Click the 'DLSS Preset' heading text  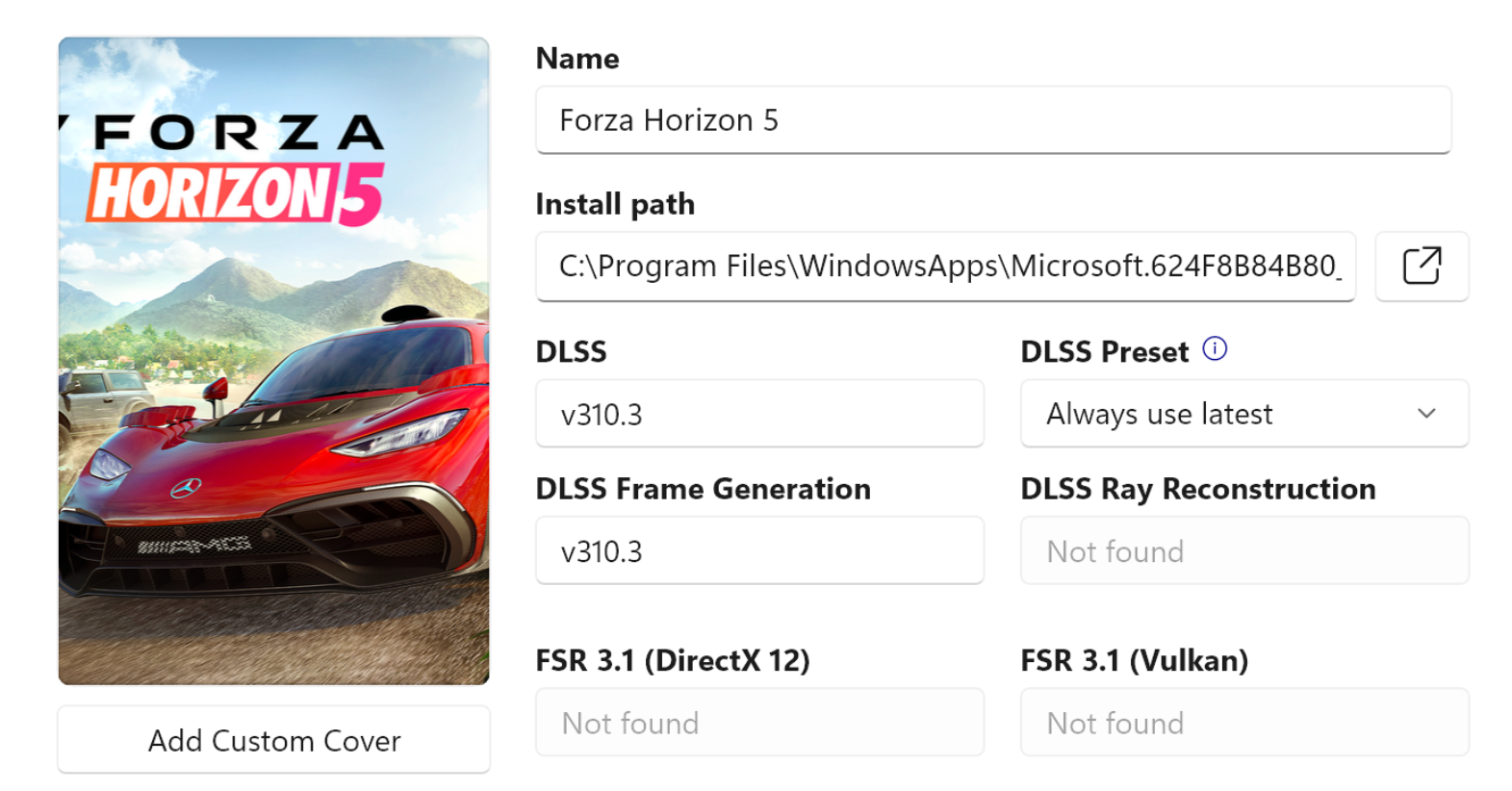(x=1104, y=352)
